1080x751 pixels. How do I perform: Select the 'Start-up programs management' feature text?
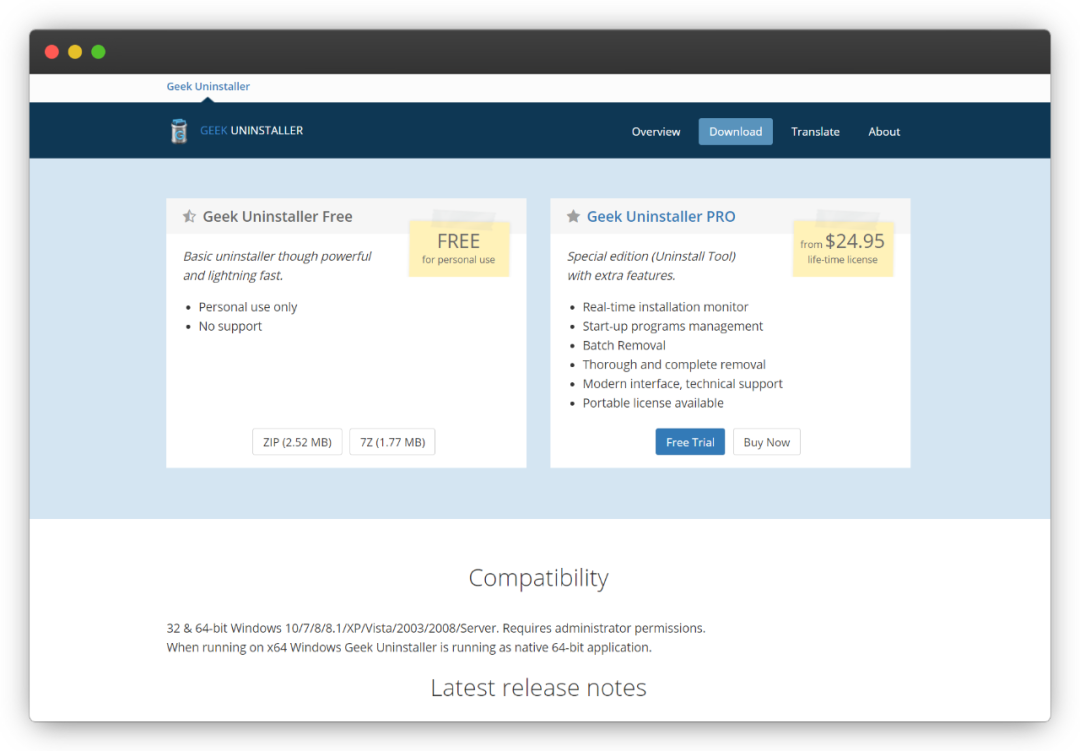tap(673, 326)
